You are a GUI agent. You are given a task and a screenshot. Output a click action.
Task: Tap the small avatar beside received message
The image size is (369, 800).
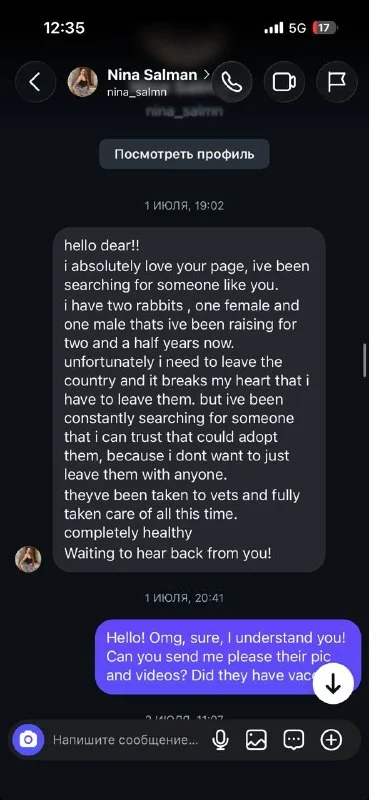[28, 559]
